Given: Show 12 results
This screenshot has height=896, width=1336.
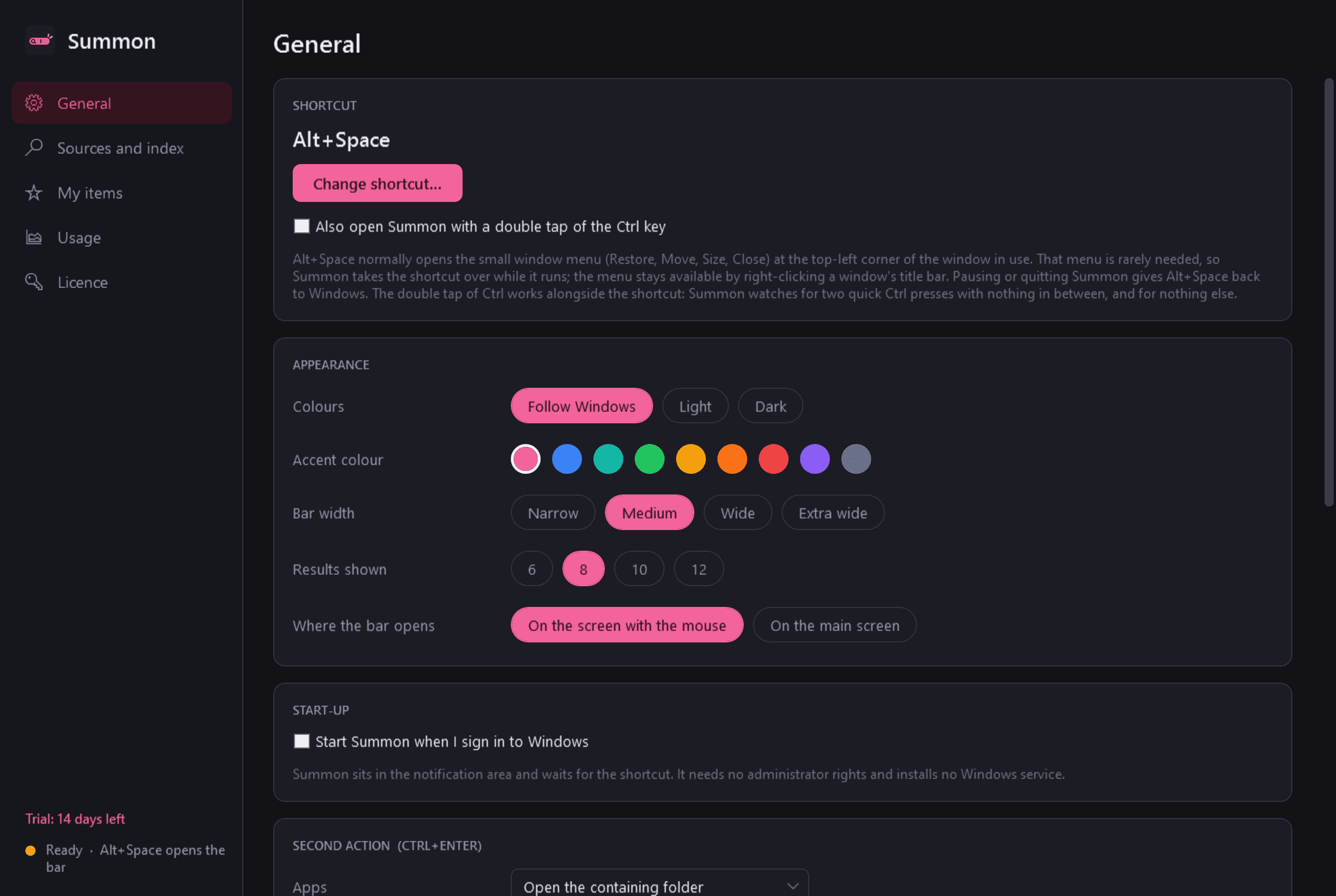Looking at the screenshot, I should click(698, 568).
